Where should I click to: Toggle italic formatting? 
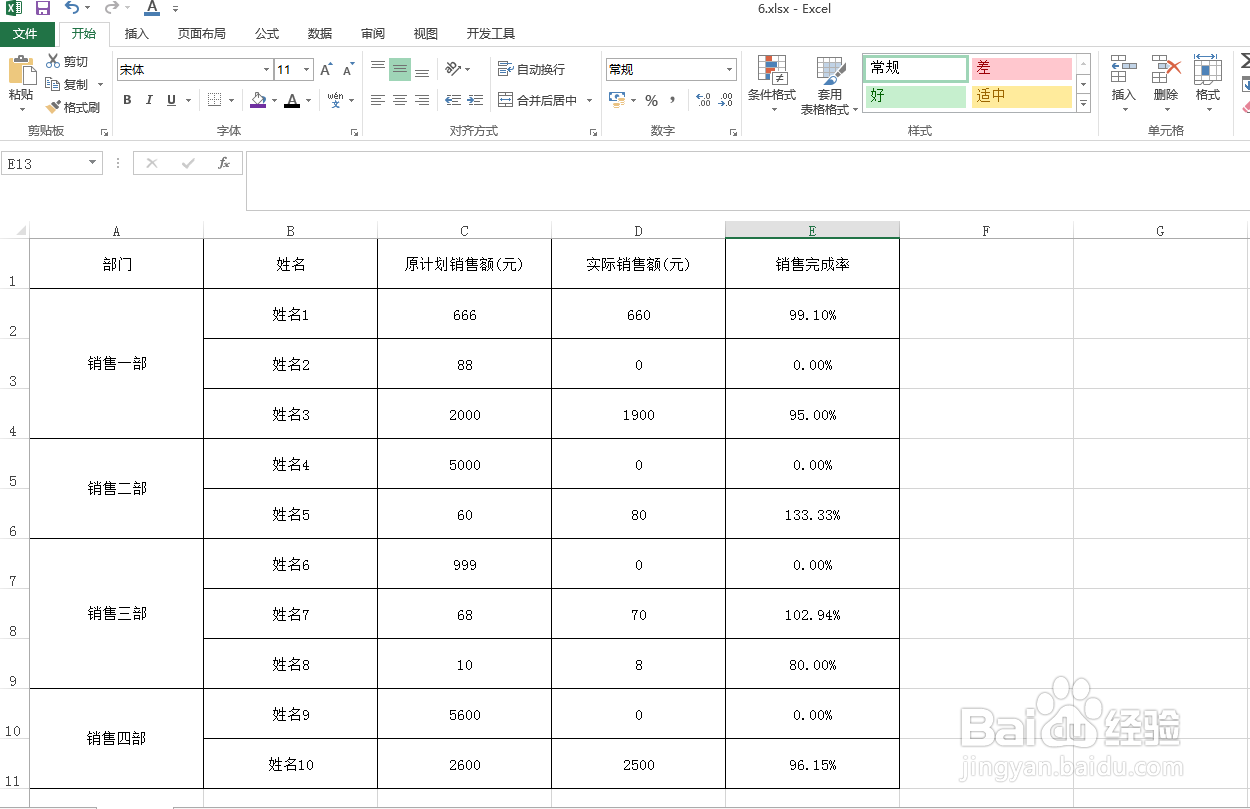147,100
